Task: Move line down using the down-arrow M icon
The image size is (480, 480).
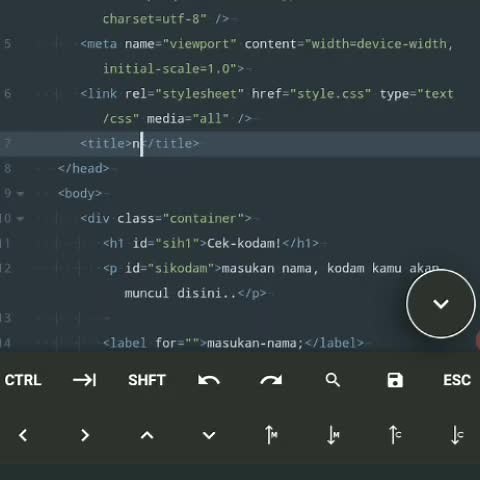Action: pos(333,435)
